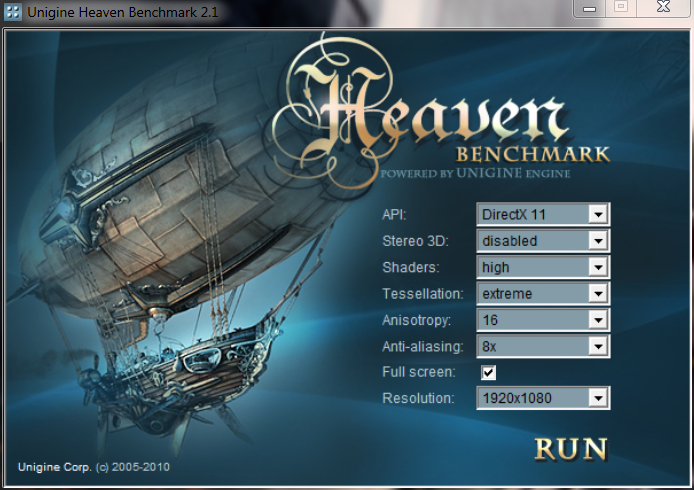Click 'POWERED BY UNIGINE ENGINE' text
Image resolution: width=694 pixels, height=490 pixels.
pos(475,173)
